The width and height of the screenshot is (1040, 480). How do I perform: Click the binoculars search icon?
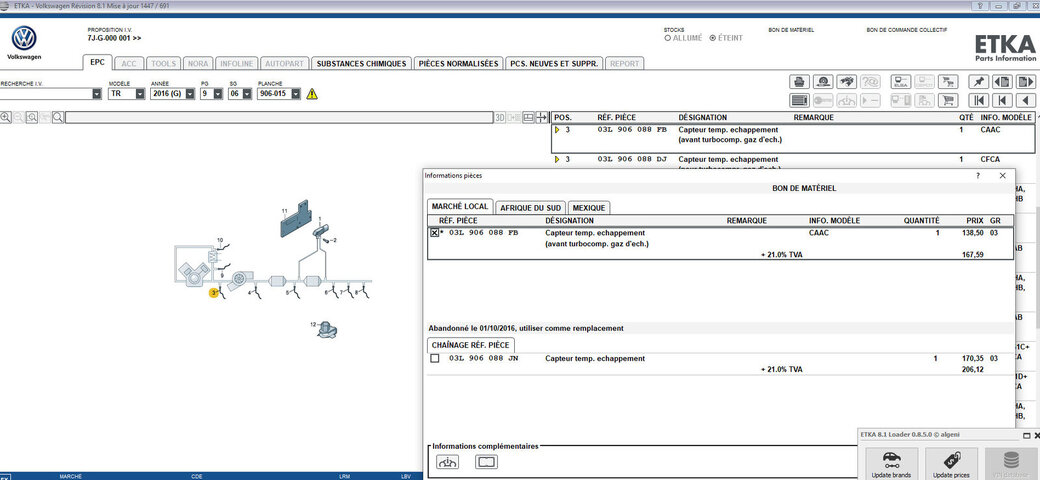coord(846,82)
